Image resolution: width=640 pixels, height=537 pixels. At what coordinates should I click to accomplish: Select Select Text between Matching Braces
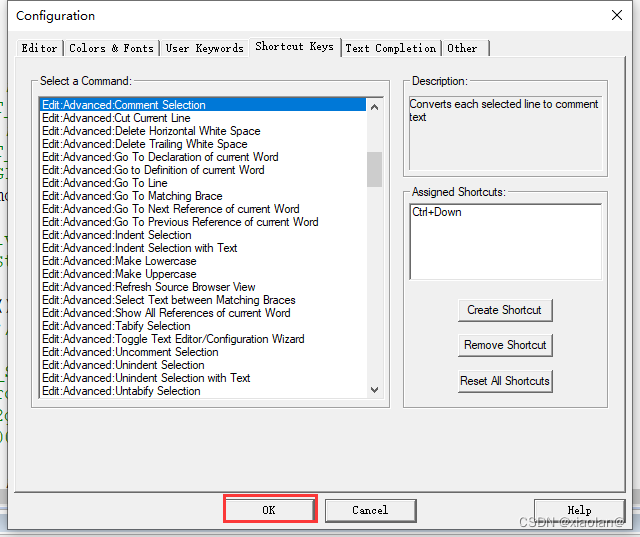click(203, 300)
